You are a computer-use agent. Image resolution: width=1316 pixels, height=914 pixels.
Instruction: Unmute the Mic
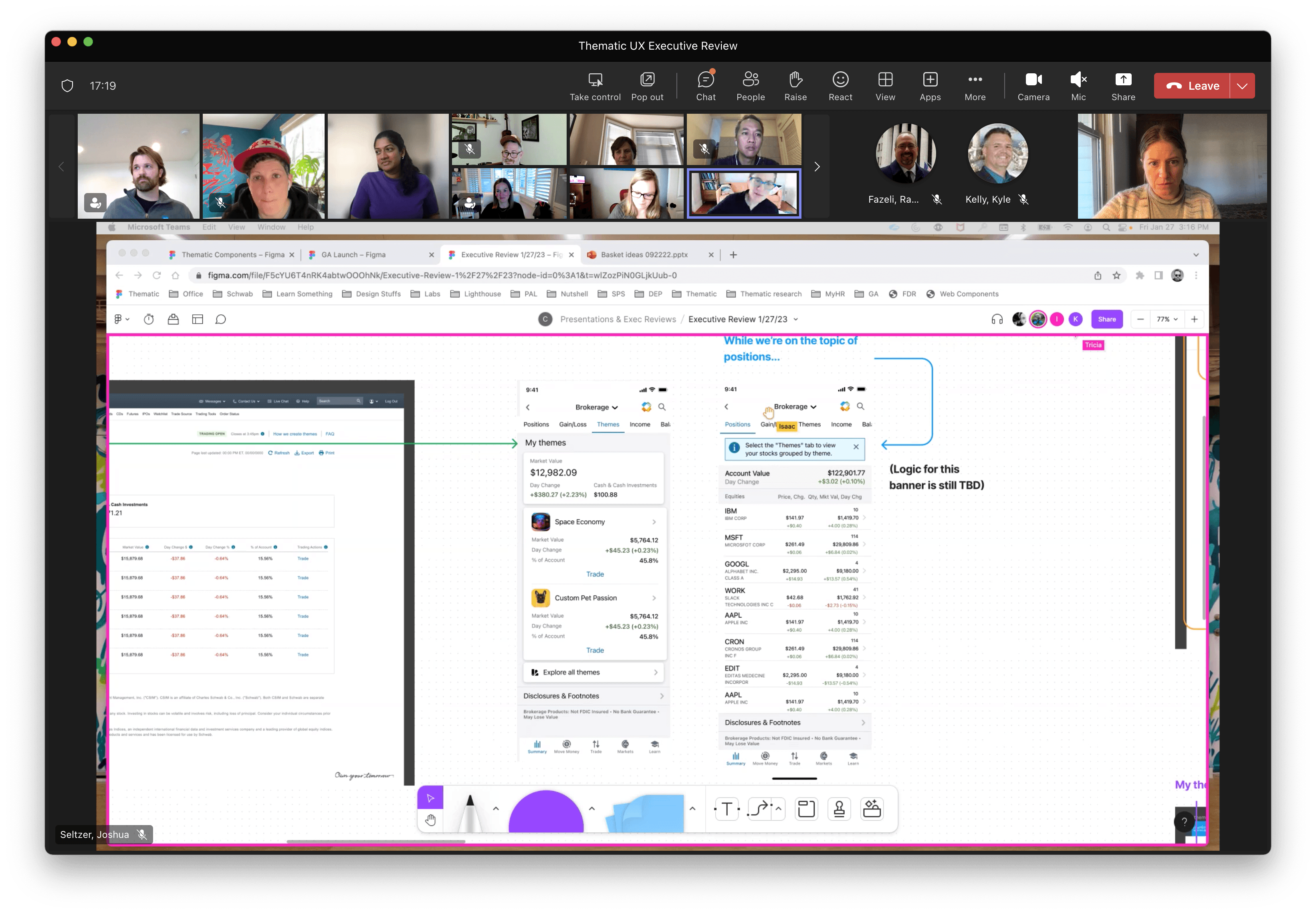click(x=1078, y=86)
